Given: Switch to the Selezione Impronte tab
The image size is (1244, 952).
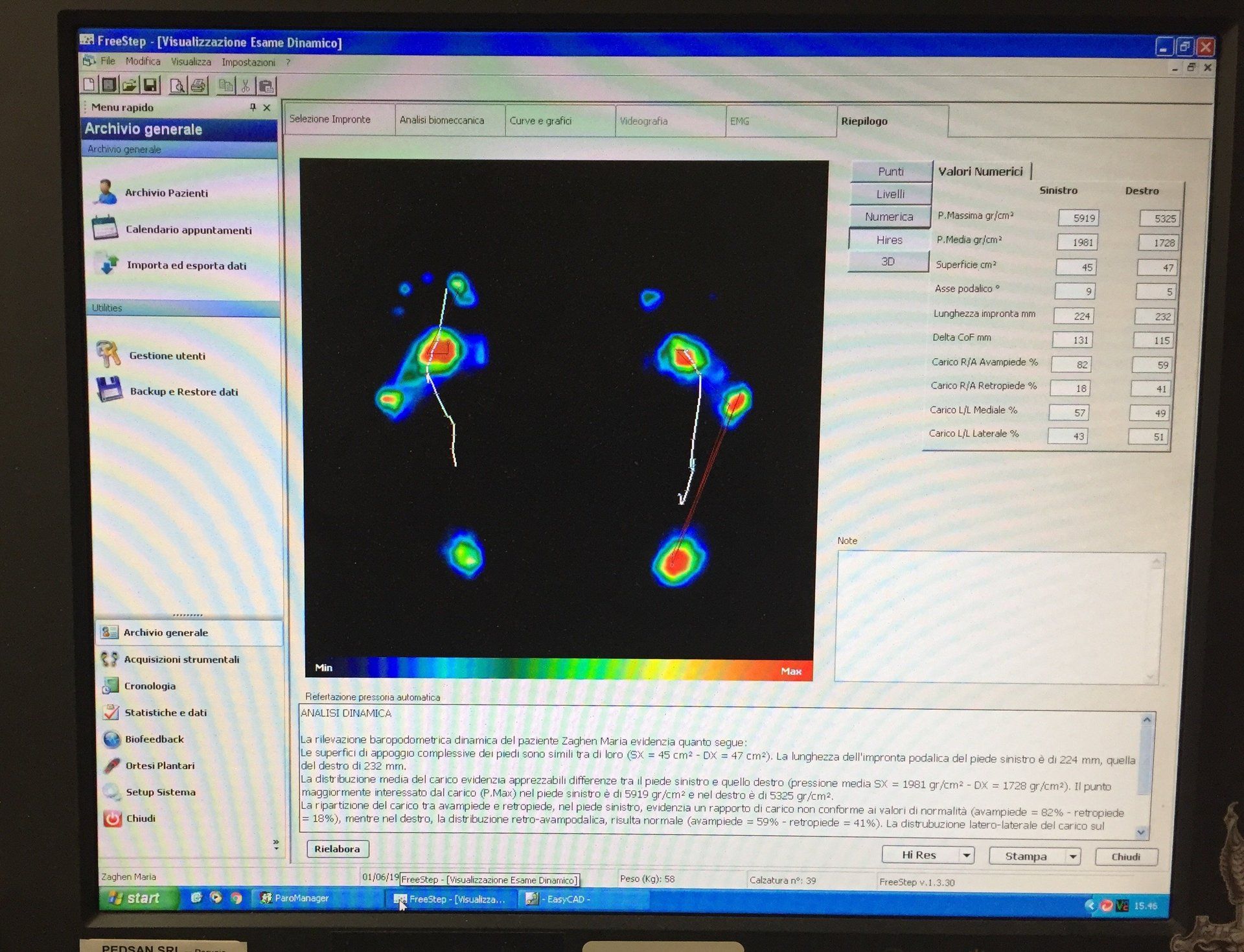Looking at the screenshot, I should [x=340, y=119].
